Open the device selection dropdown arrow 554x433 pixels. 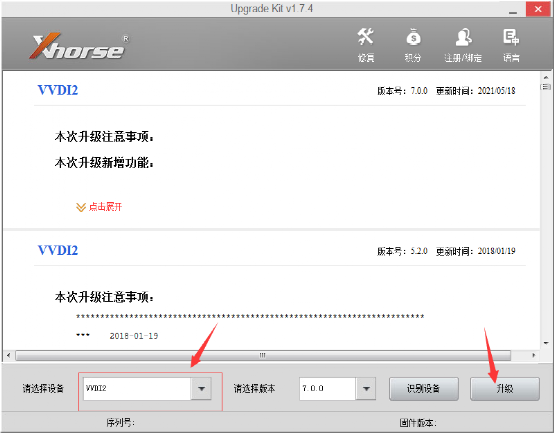click(201, 389)
